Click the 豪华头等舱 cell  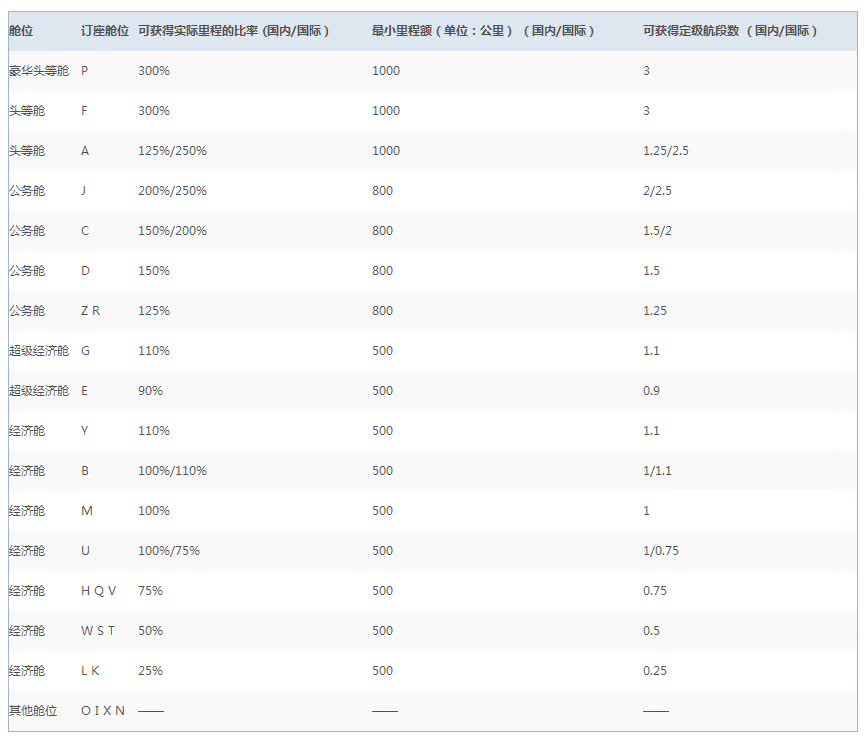tap(39, 71)
